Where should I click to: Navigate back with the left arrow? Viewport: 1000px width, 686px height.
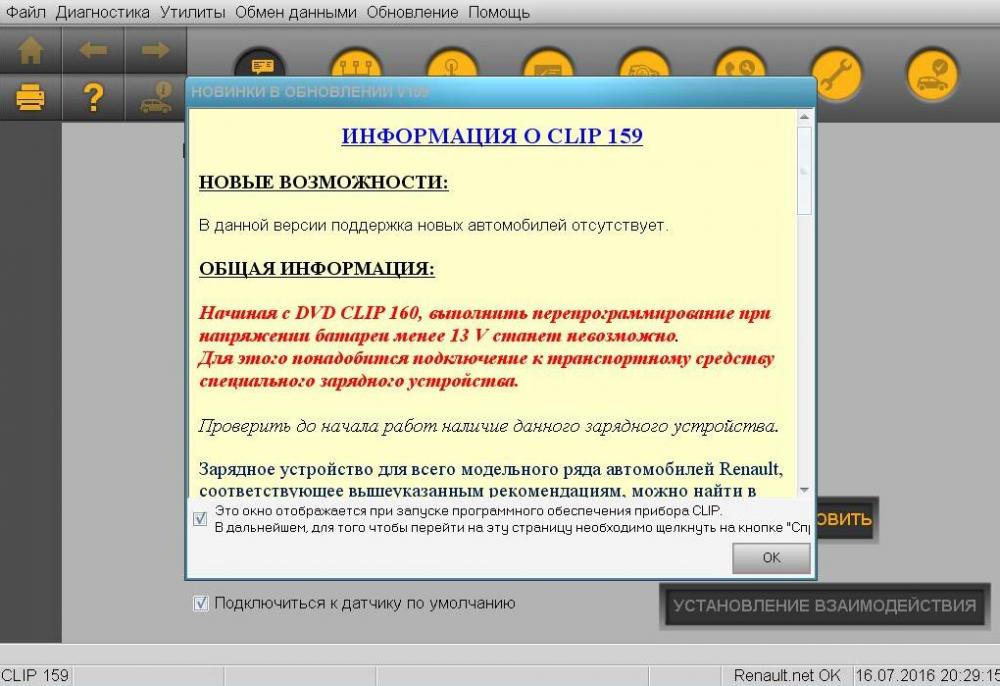(x=93, y=50)
